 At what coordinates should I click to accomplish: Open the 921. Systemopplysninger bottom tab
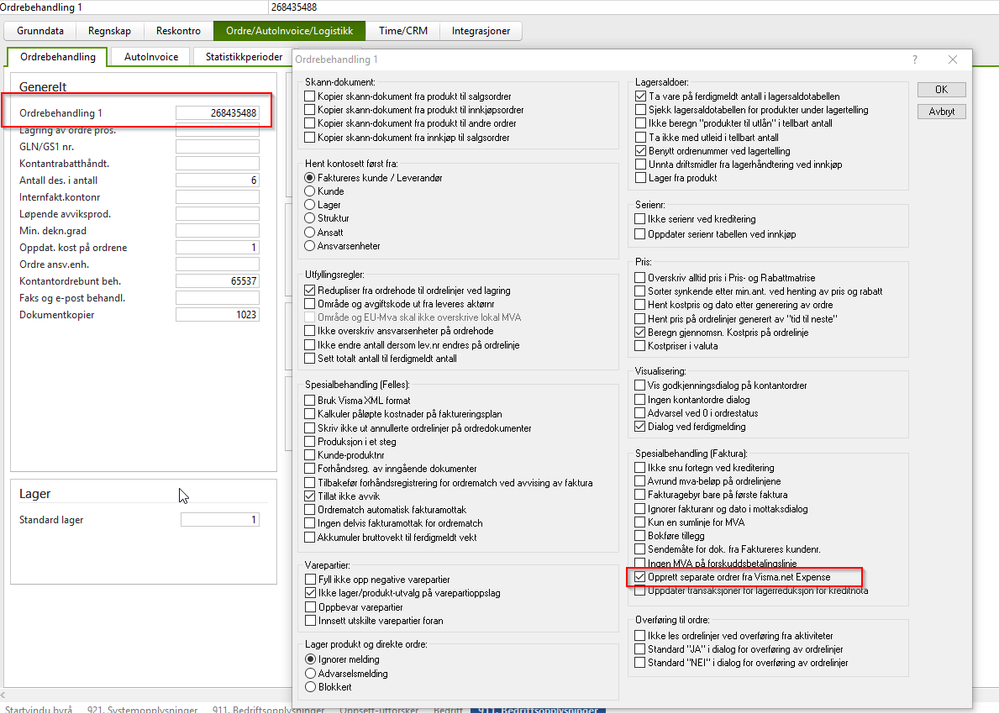pos(142,709)
